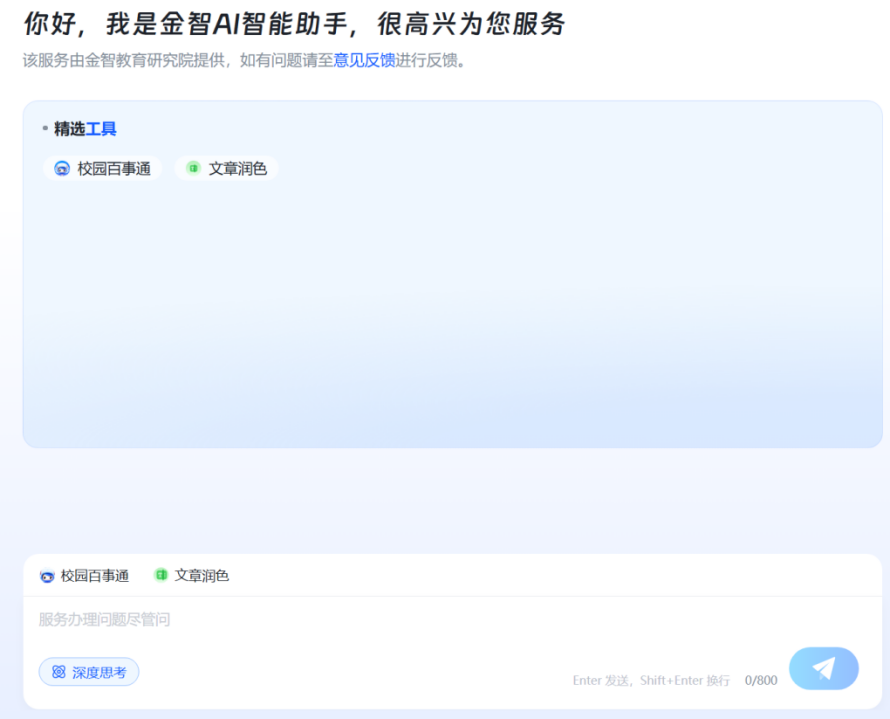Toggle the 深度思考 deep thinking mode
Viewport: 890px width, 719px height.
[x=89, y=672]
